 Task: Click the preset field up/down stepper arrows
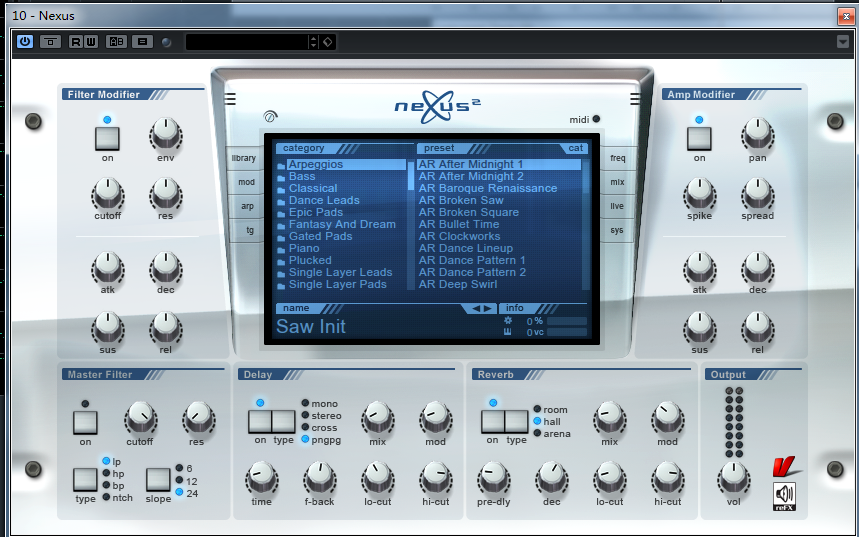313,42
